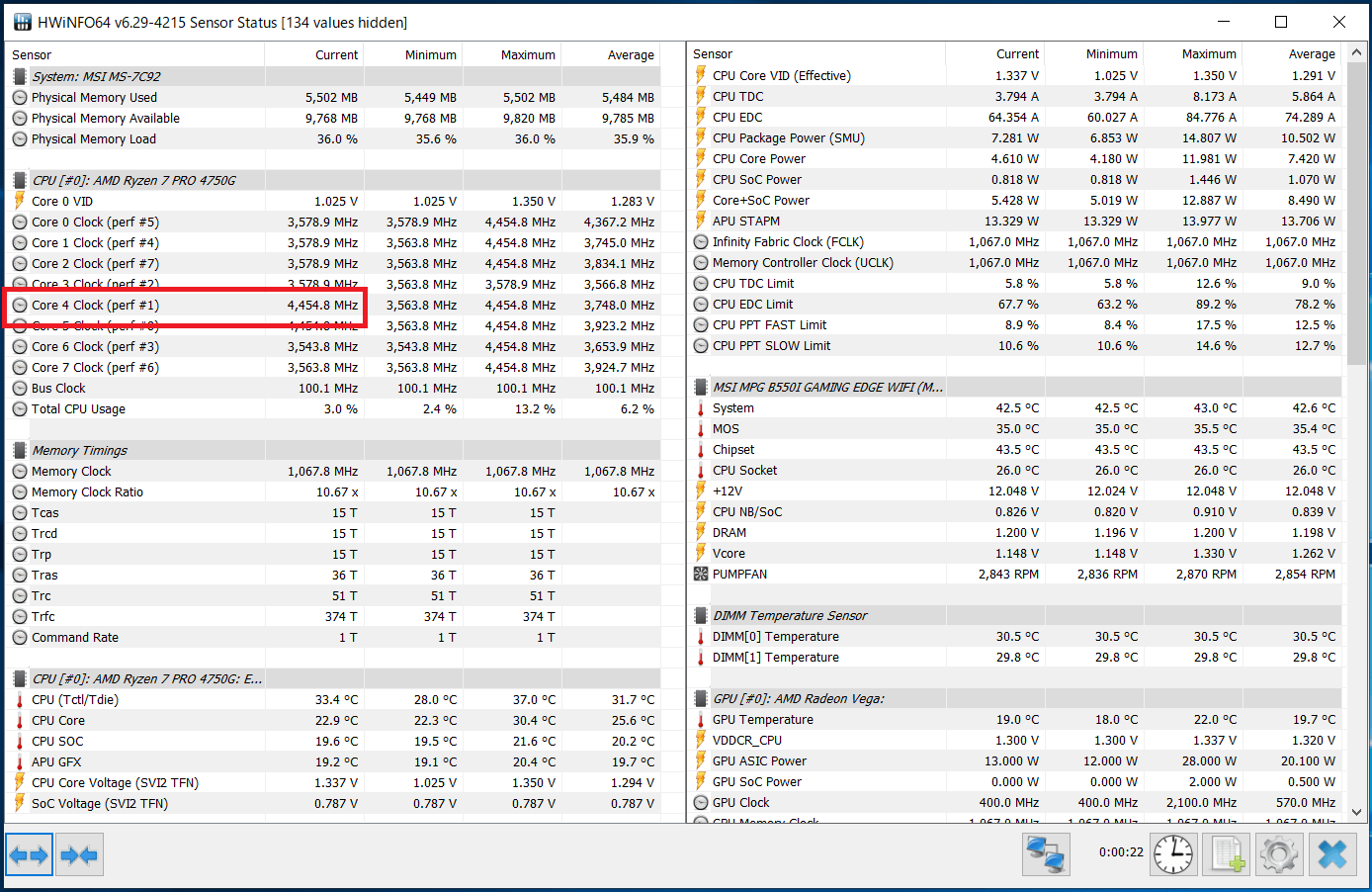Click the chip icon beside System: MSI MS-7C92
Screen dimensions: 1372x892
(20, 76)
